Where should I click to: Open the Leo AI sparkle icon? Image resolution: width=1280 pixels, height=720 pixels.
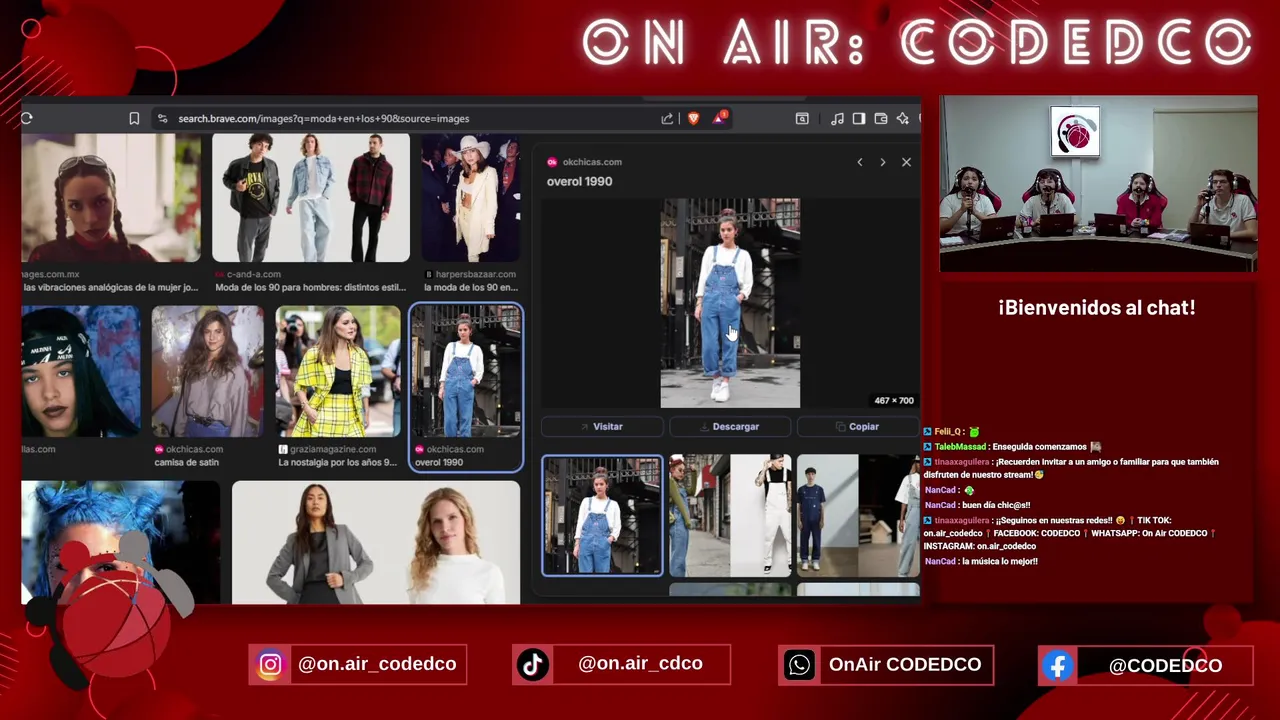coord(903,118)
